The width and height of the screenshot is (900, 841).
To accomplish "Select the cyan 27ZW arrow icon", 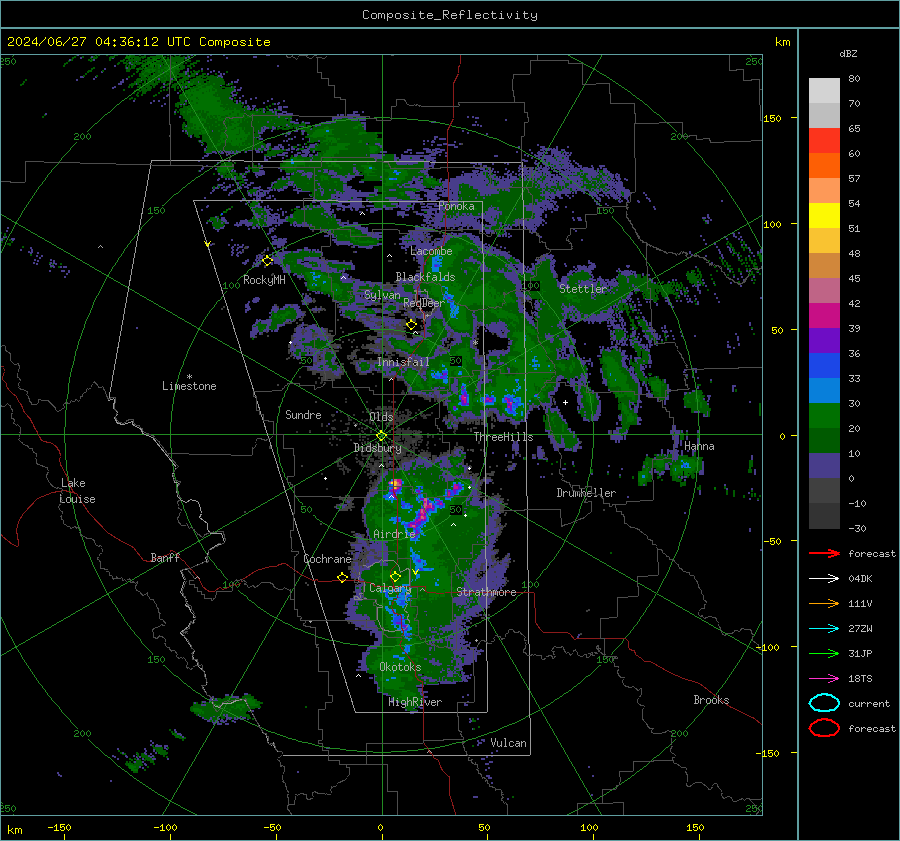I will (824, 629).
